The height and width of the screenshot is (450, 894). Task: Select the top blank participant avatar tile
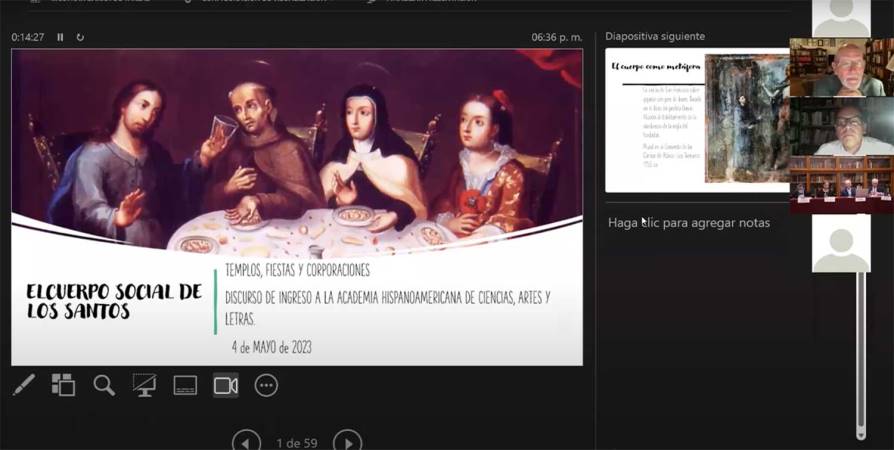[x=841, y=18]
